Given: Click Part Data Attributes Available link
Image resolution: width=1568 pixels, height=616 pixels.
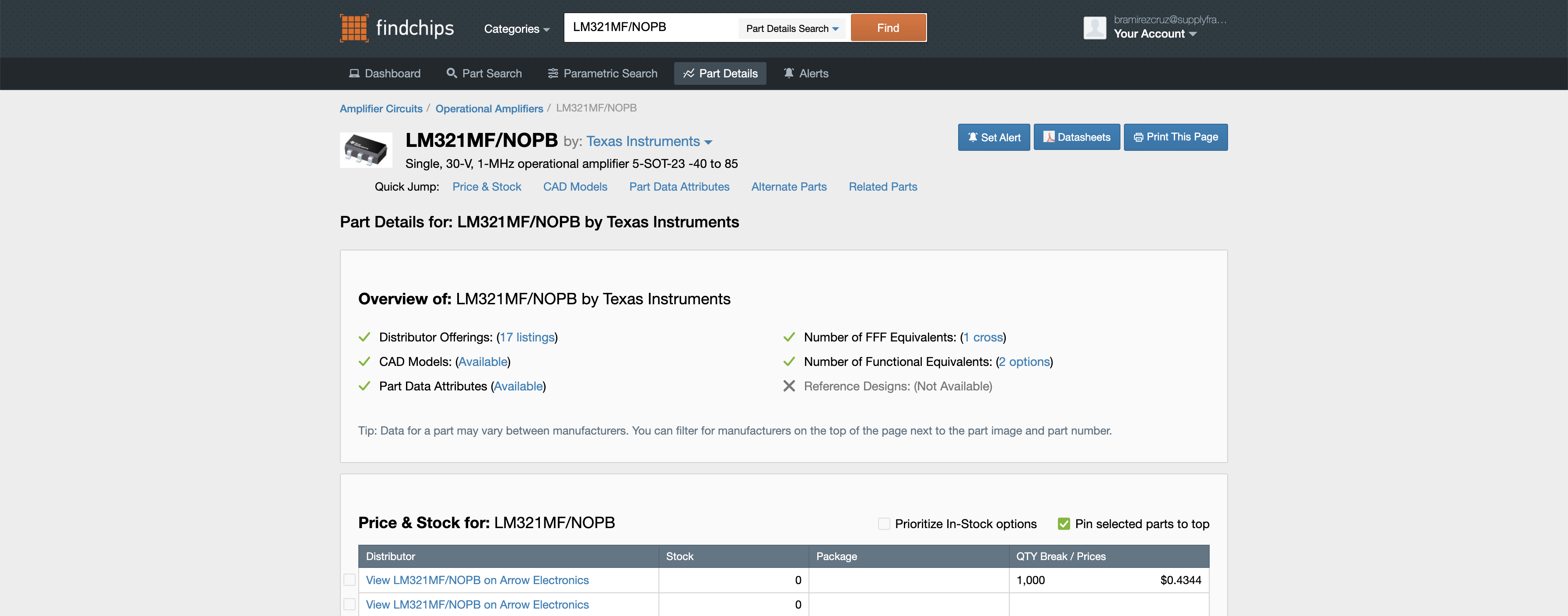Looking at the screenshot, I should (518, 386).
